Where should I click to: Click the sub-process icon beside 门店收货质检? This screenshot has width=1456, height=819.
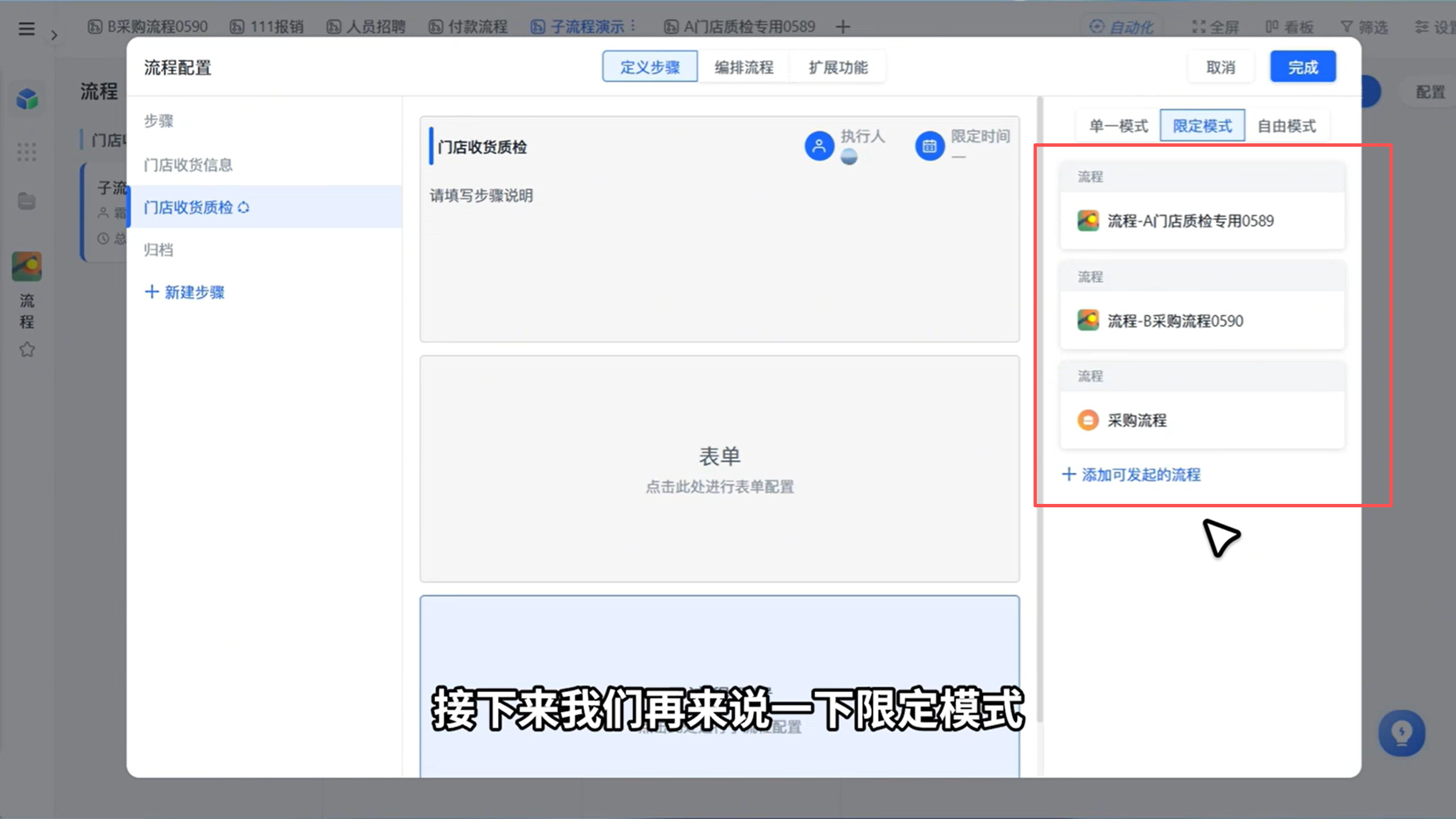click(x=244, y=208)
